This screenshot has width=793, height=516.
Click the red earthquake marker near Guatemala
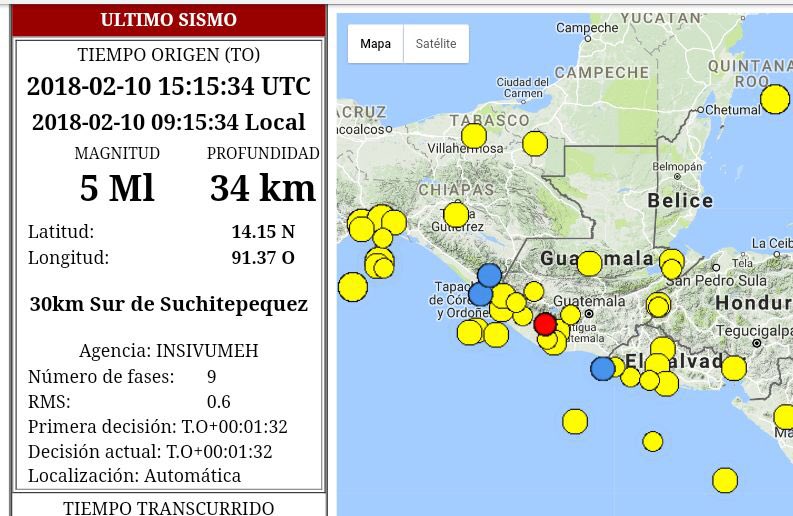tap(545, 324)
